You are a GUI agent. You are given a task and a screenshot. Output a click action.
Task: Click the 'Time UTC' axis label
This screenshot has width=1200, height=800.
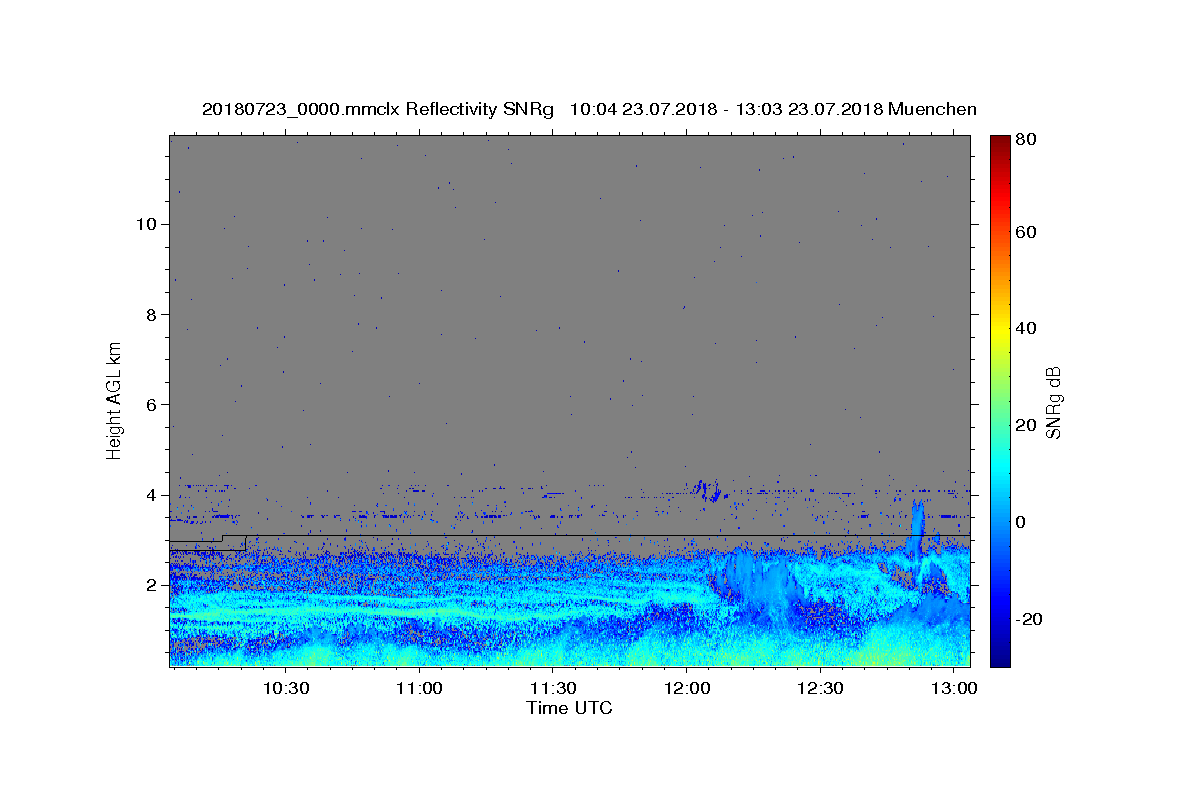(x=569, y=708)
